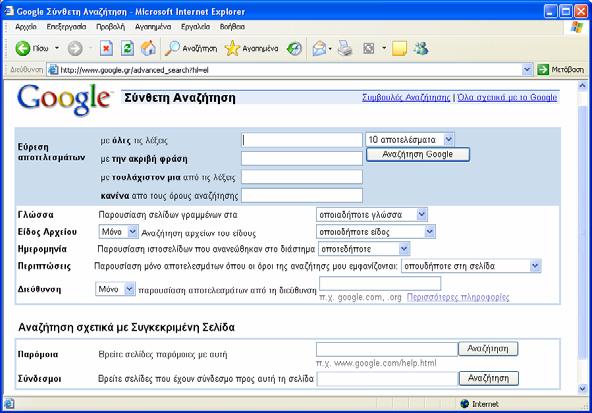This screenshot has width=592, height=413.
Task: Refresh the page with green arrows icon
Action: (127, 48)
